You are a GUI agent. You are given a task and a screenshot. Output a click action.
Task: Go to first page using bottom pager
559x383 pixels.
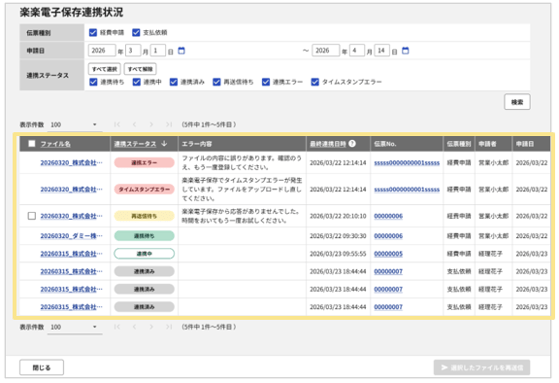(x=117, y=327)
